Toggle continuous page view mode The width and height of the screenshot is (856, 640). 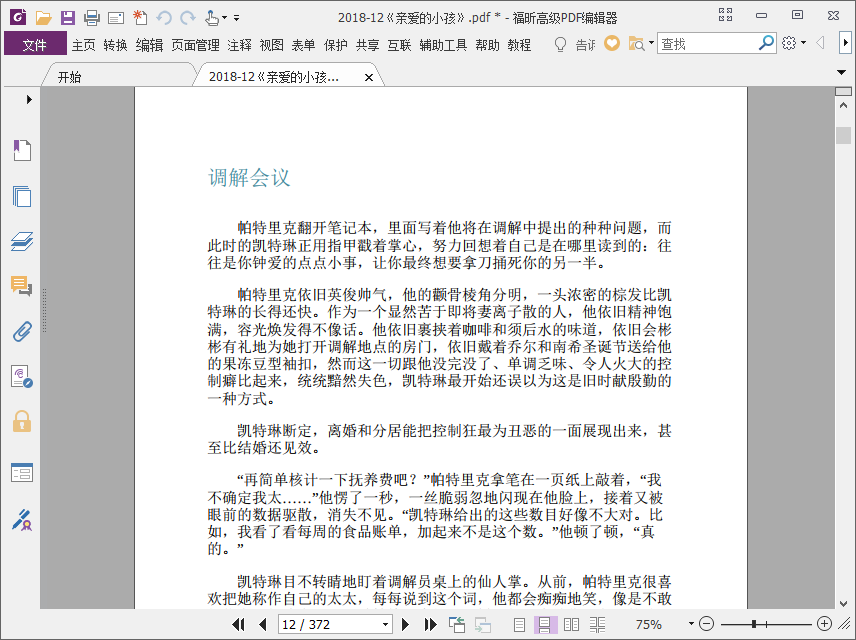(545, 624)
